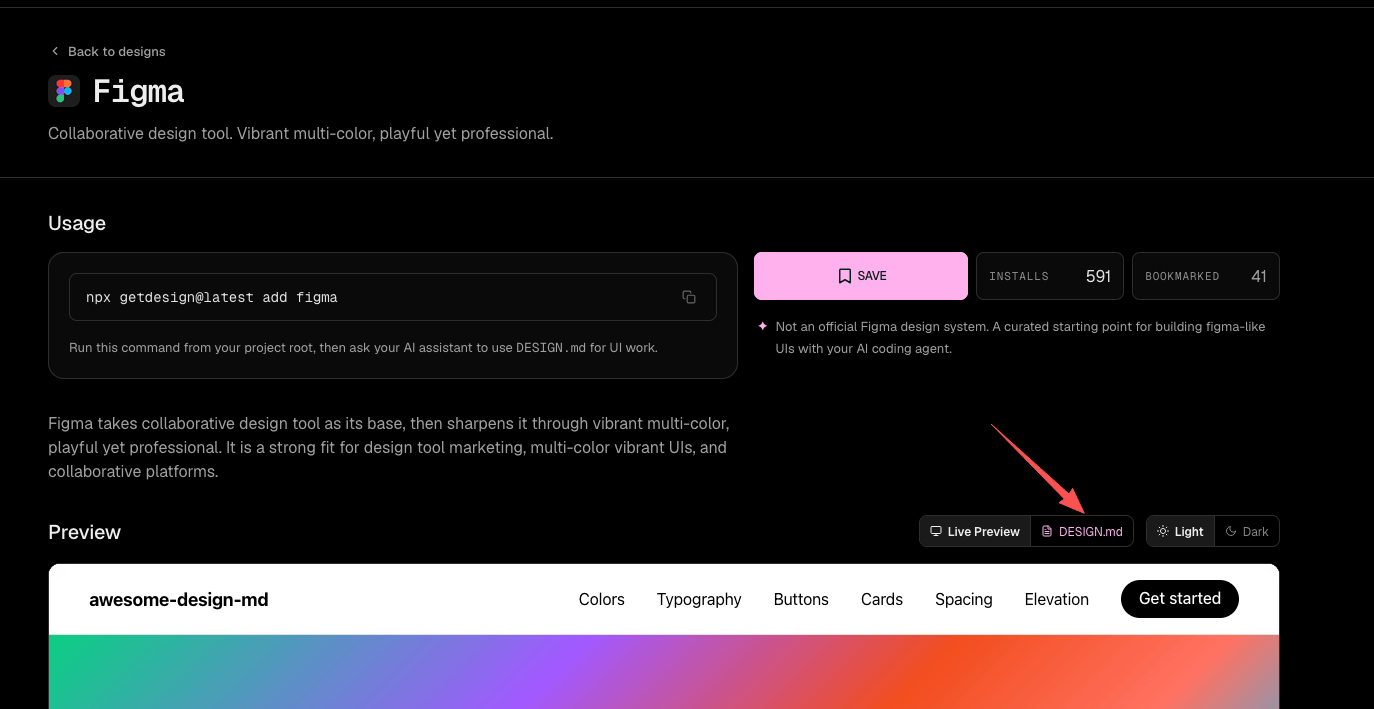The width and height of the screenshot is (1374, 709).
Task: Switch preview to Light theme
Action: coord(1181,531)
